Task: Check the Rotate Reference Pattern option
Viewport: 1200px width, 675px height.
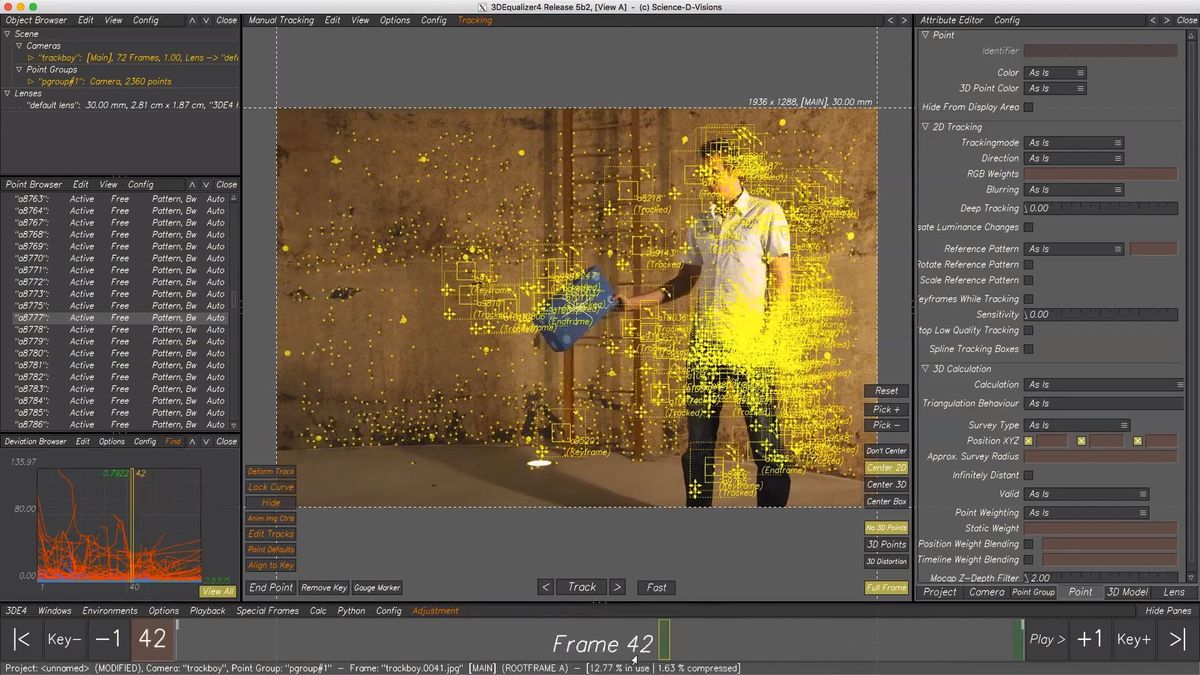Action: (1028, 265)
